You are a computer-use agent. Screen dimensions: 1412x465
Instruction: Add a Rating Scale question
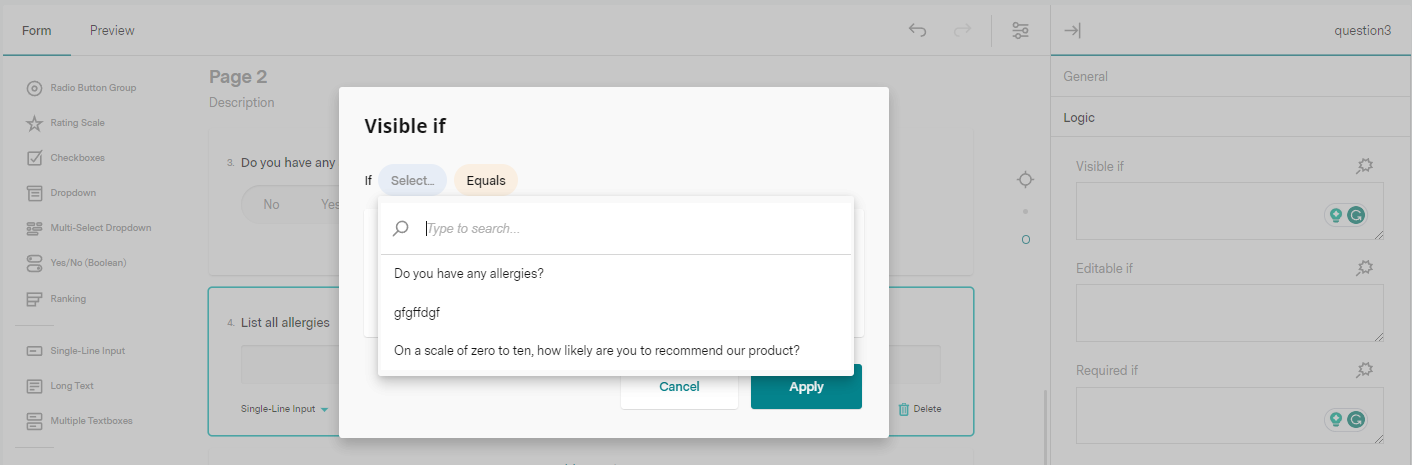click(x=77, y=123)
